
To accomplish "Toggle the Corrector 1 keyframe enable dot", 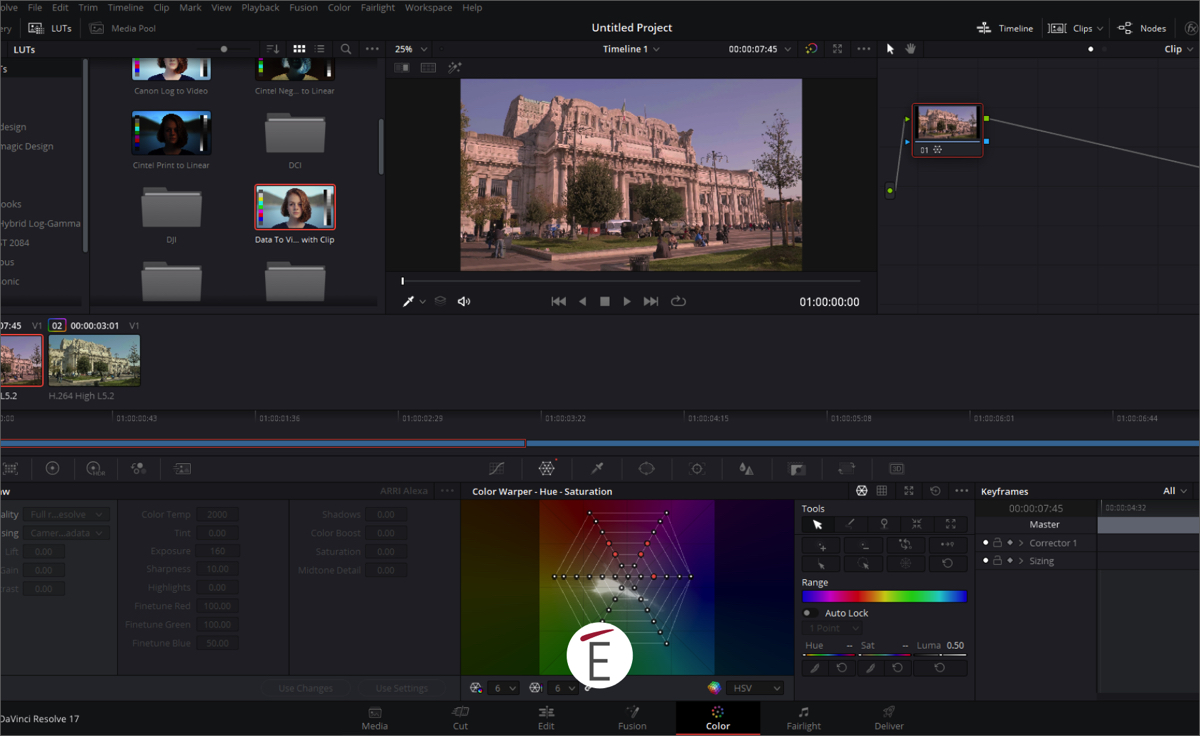I will click(985, 543).
